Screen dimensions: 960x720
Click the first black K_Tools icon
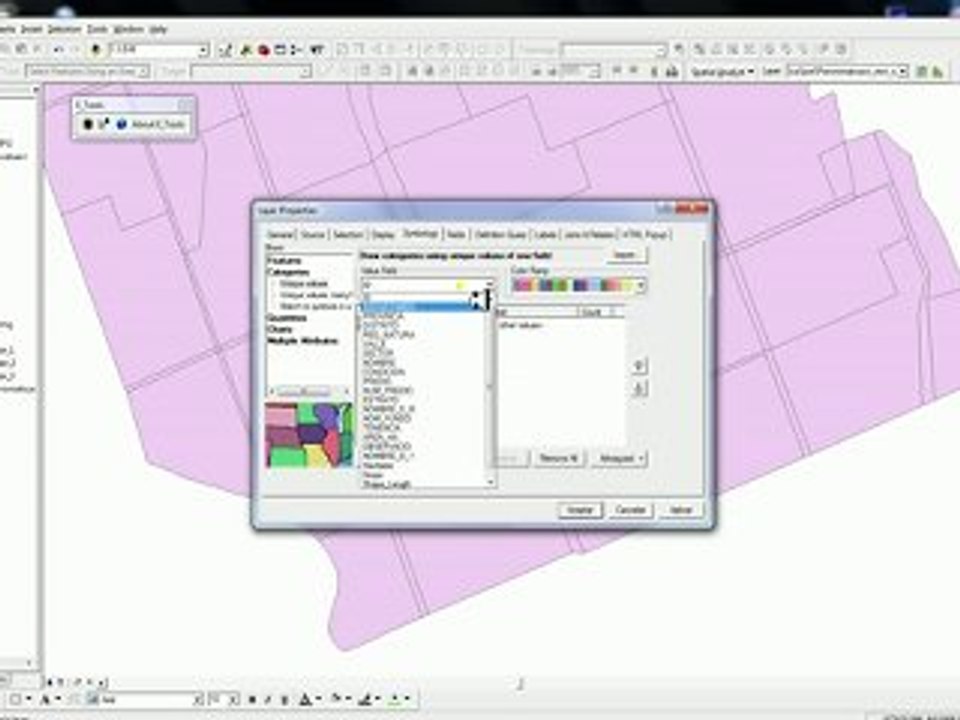[88, 124]
